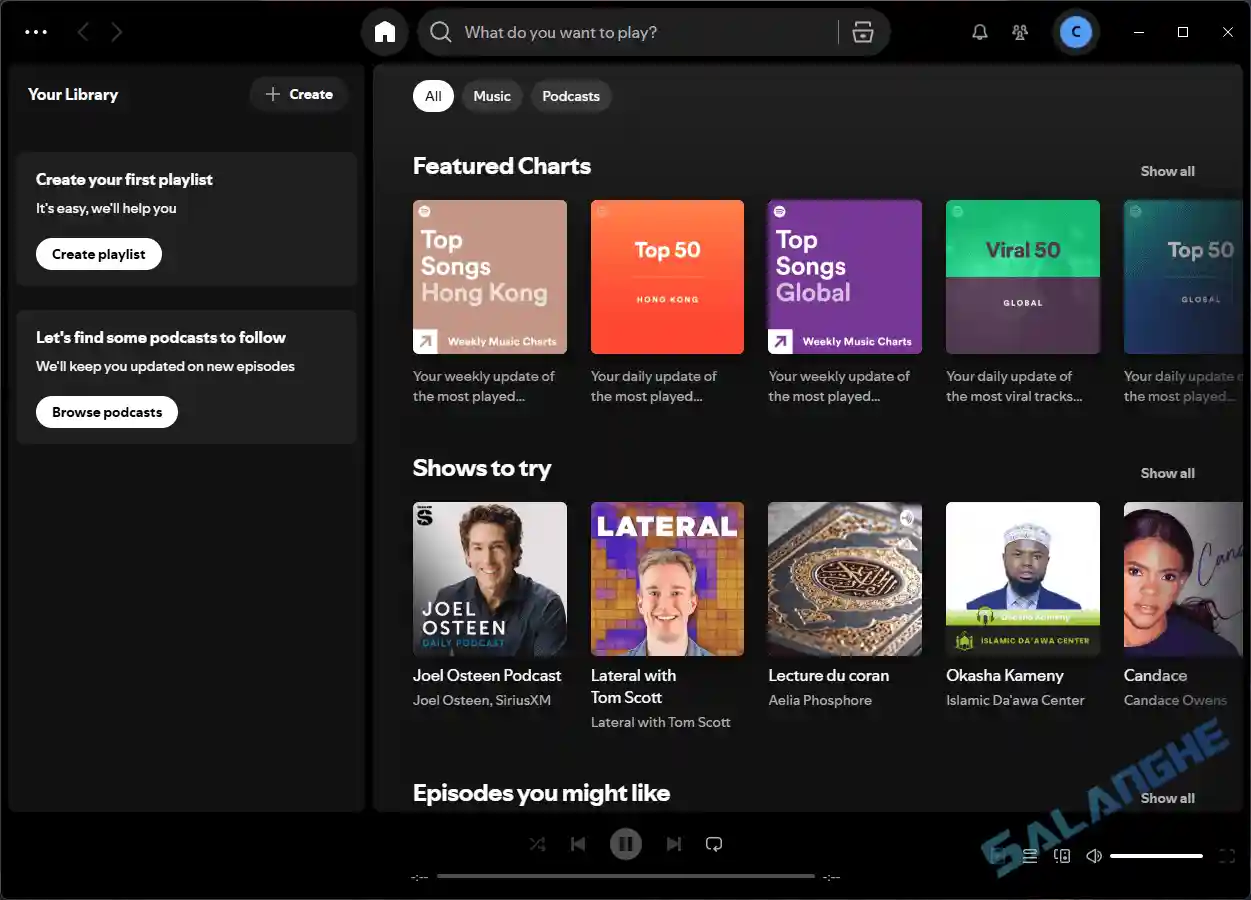
Task: Show all Featured Charts
Action: point(1167,170)
